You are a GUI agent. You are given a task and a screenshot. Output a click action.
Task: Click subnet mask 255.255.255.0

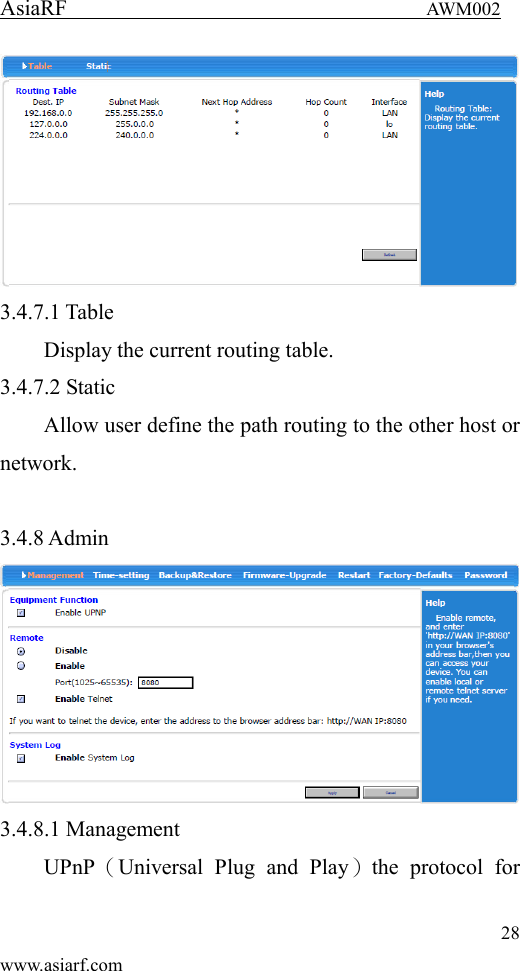(134, 113)
